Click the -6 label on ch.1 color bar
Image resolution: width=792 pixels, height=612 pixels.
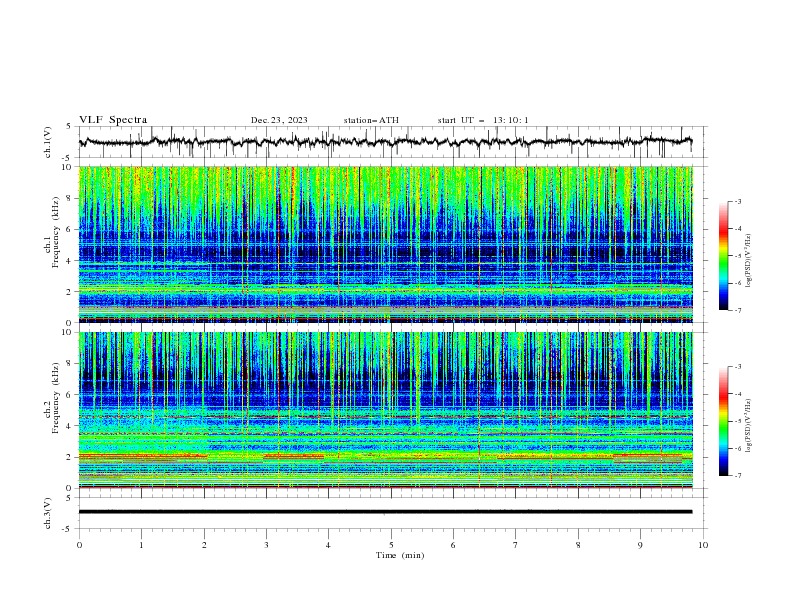738,283
